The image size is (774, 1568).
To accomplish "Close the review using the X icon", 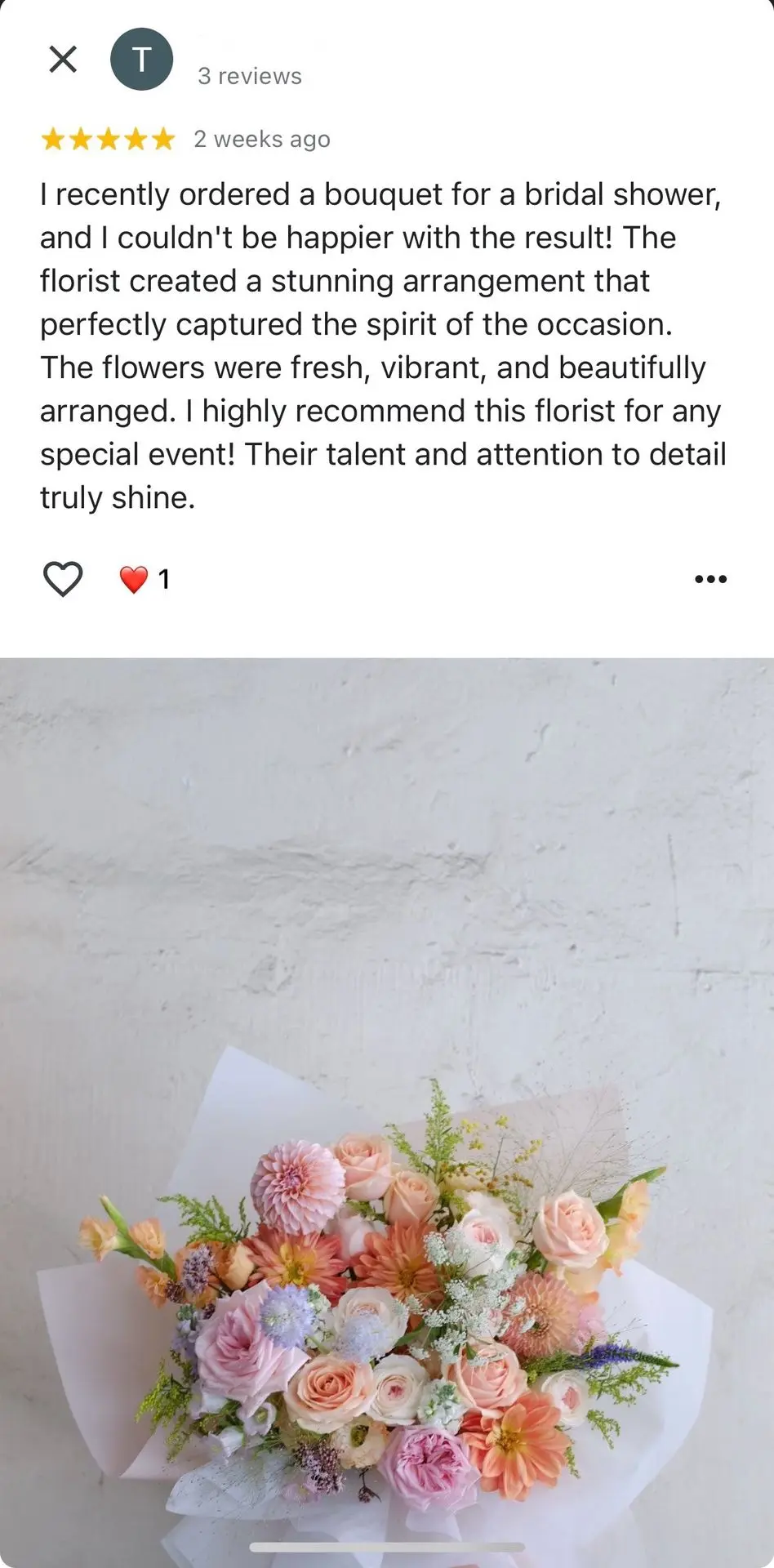I will coord(63,59).
